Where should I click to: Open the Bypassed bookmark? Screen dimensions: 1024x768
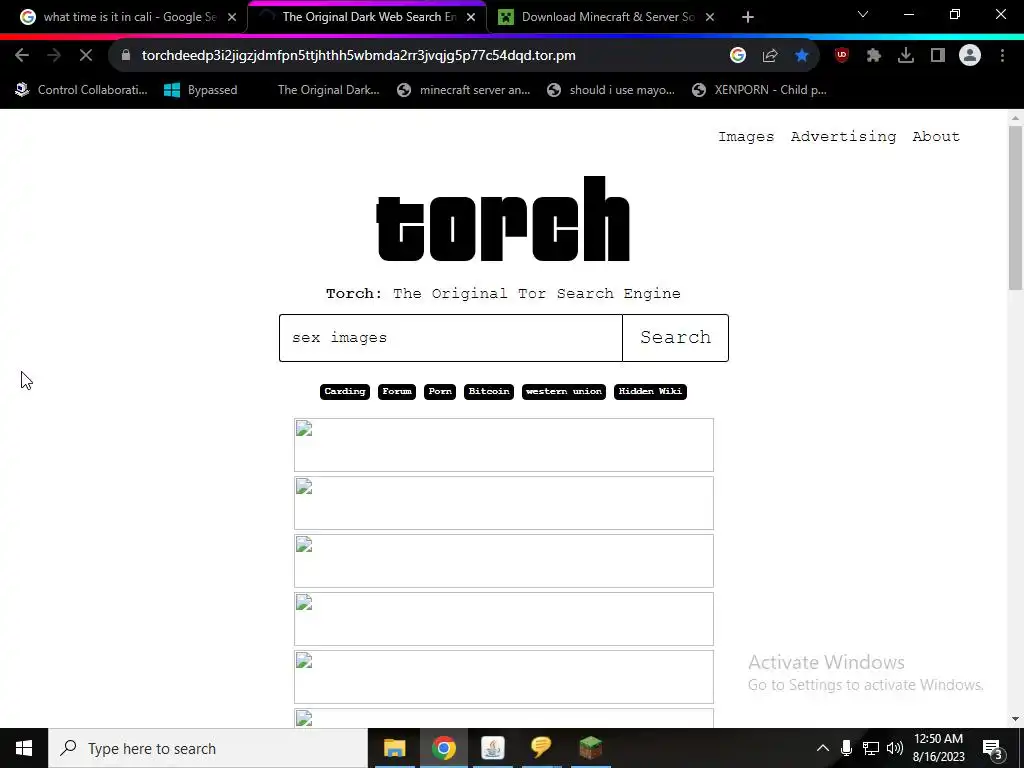[x=200, y=90]
